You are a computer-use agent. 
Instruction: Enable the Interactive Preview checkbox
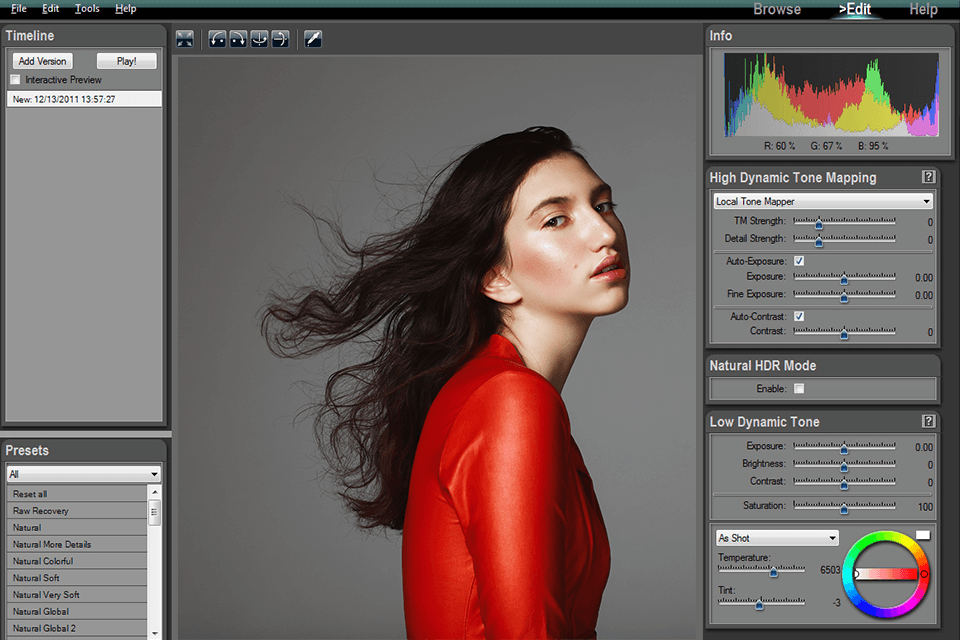click(15, 79)
